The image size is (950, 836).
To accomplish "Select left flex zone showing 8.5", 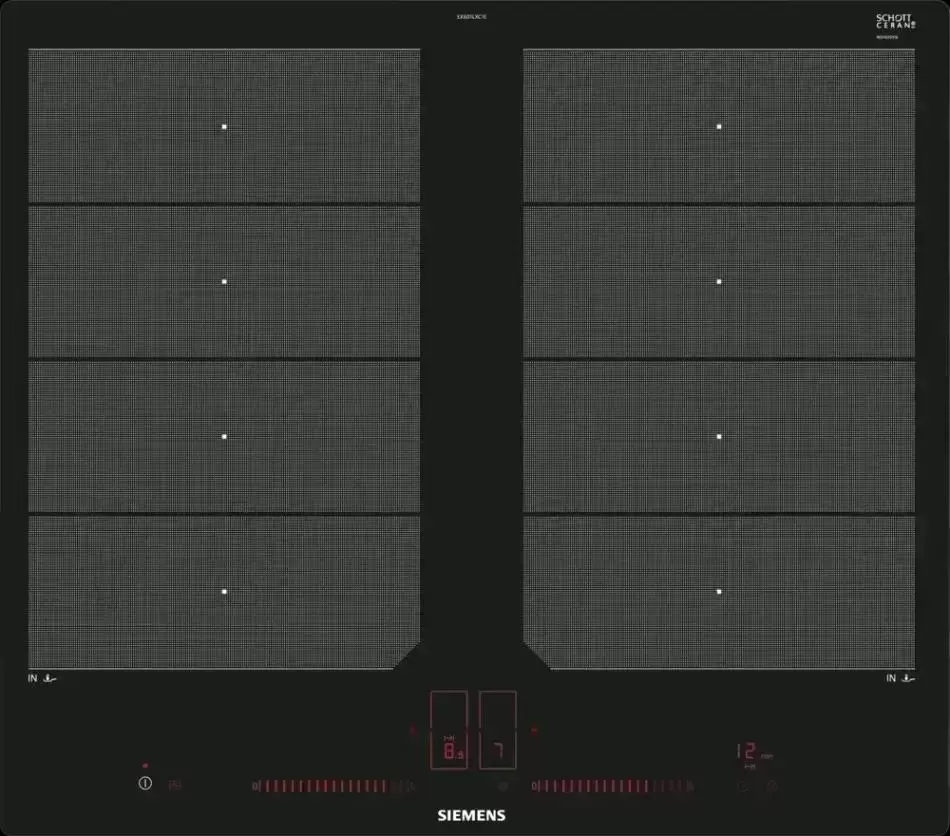I will (x=449, y=730).
